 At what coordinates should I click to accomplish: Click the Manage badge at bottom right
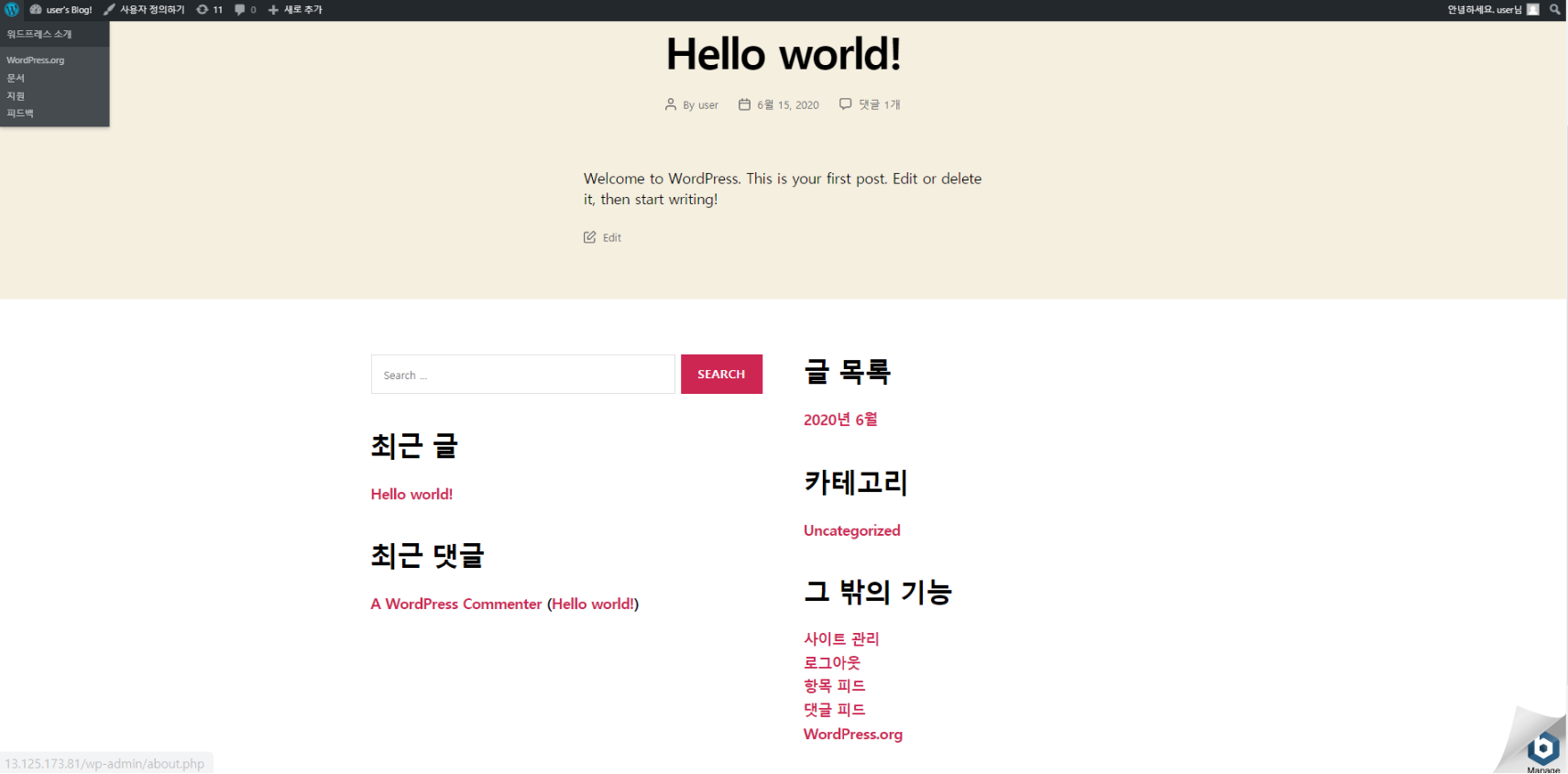point(1543,750)
